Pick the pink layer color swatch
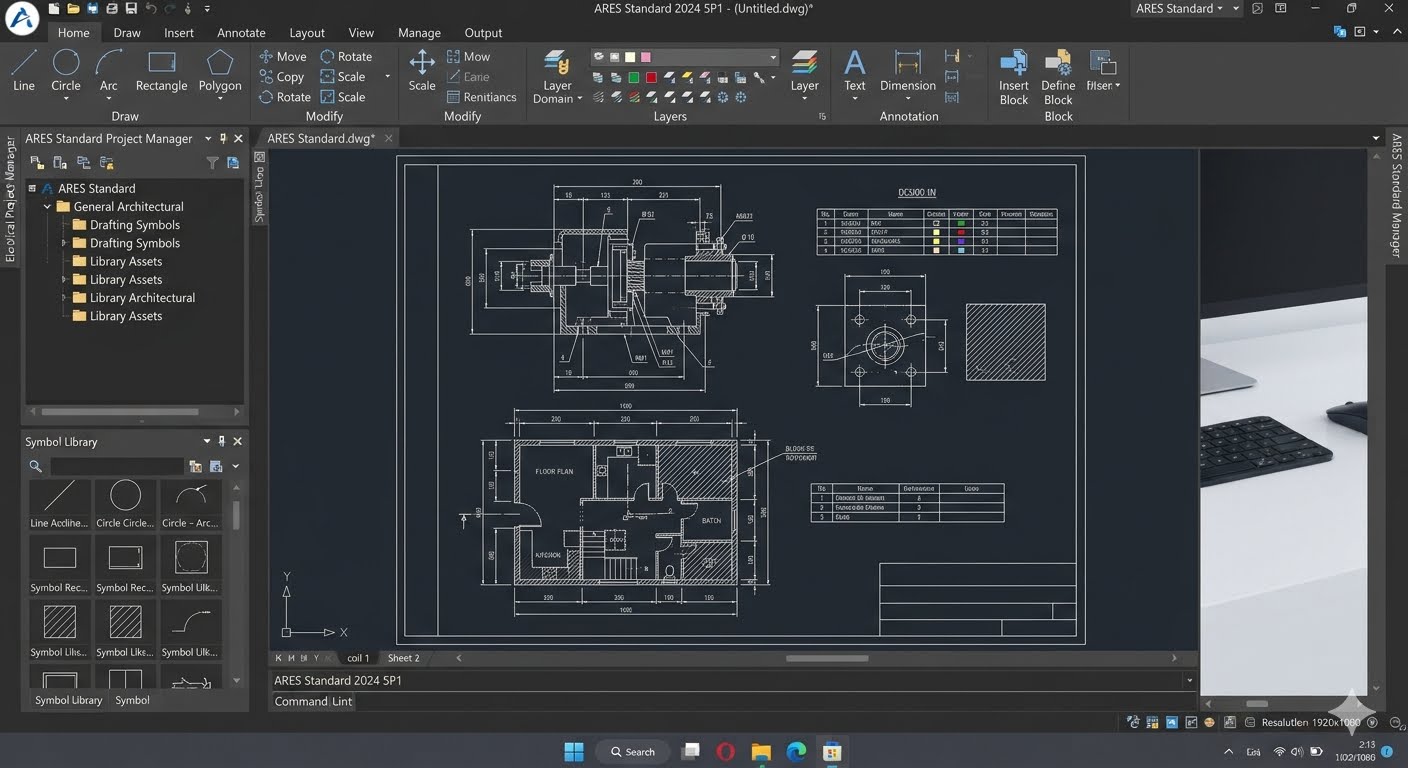This screenshot has height=768, width=1408. tap(645, 57)
